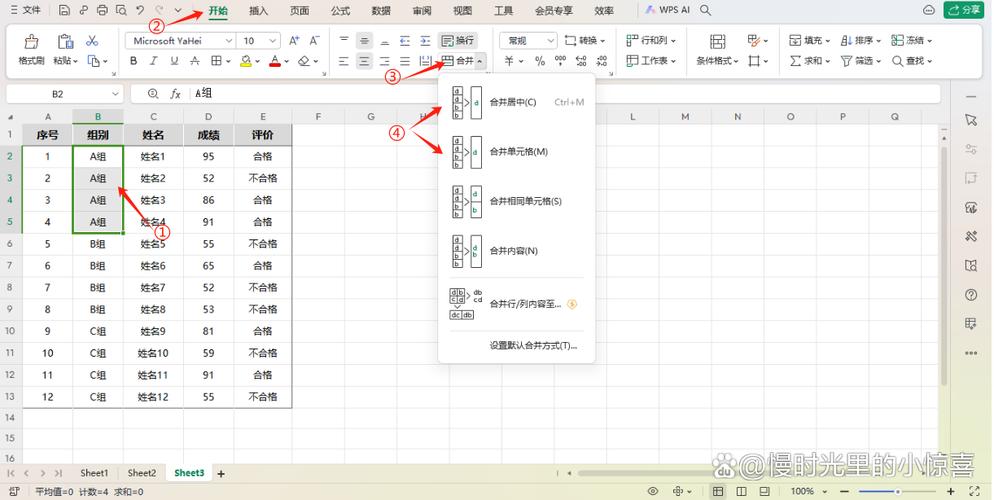Decrease font size with A- icon
The width and height of the screenshot is (994, 500).
pyautogui.click(x=314, y=41)
